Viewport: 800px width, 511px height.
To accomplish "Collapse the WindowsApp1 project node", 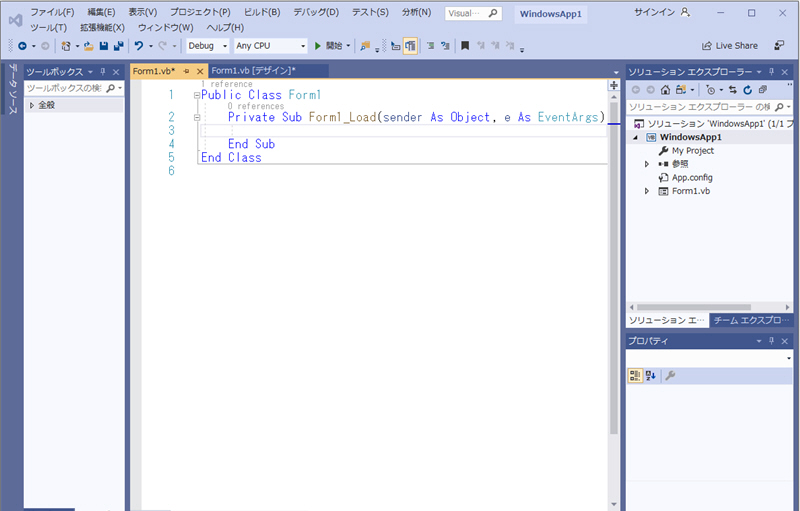I will coord(635,137).
